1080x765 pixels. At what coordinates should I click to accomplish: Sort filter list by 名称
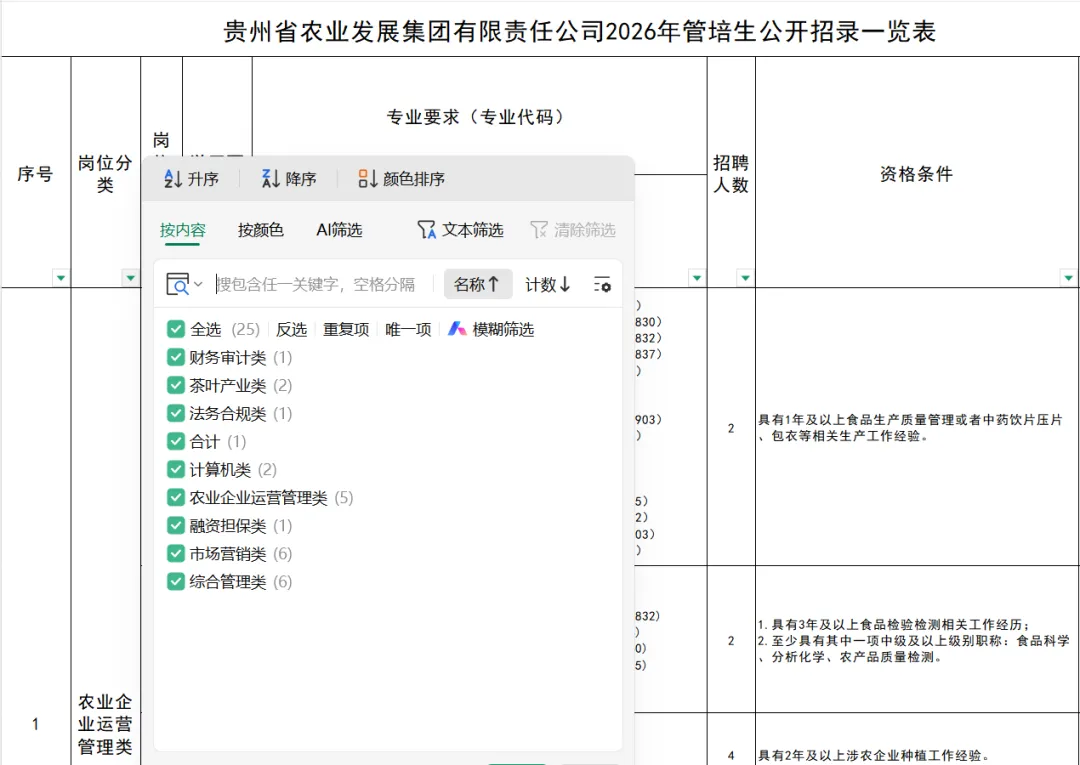tap(477, 284)
